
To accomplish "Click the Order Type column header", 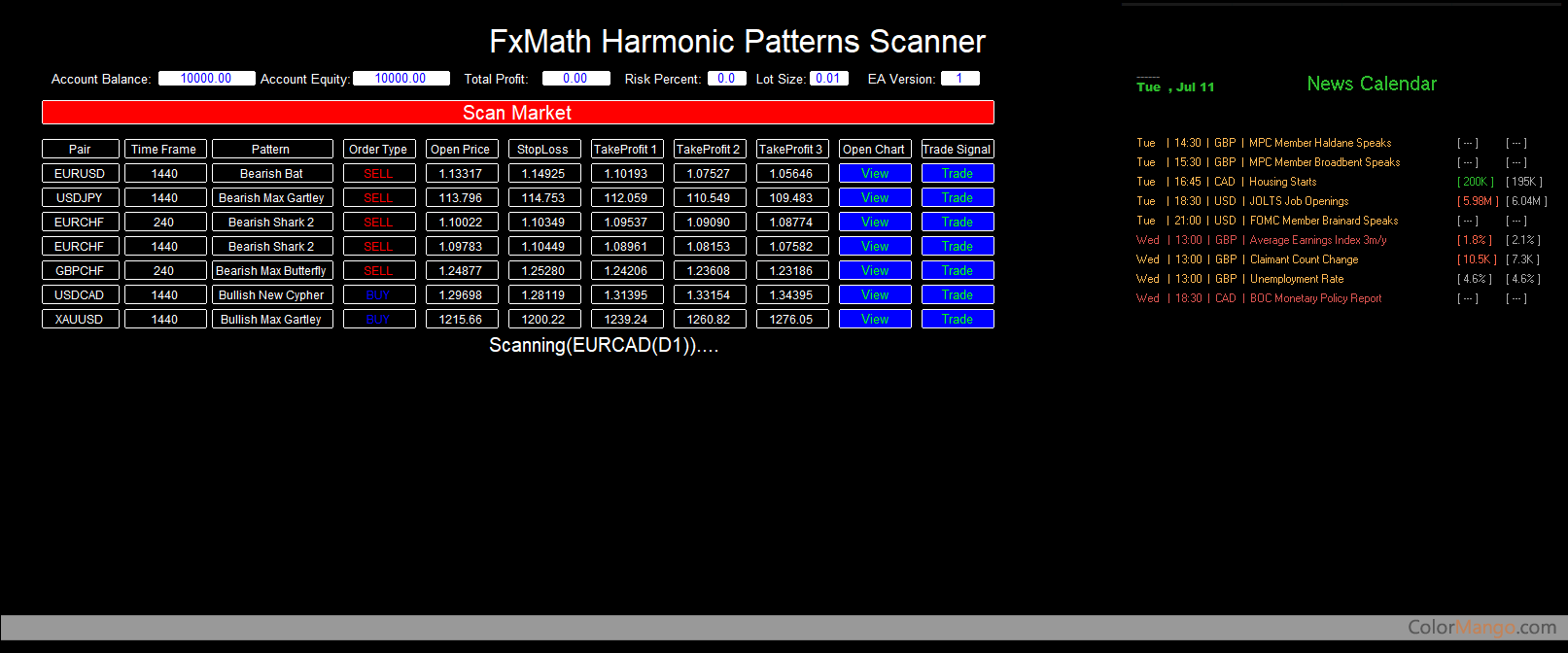I will coord(378,149).
